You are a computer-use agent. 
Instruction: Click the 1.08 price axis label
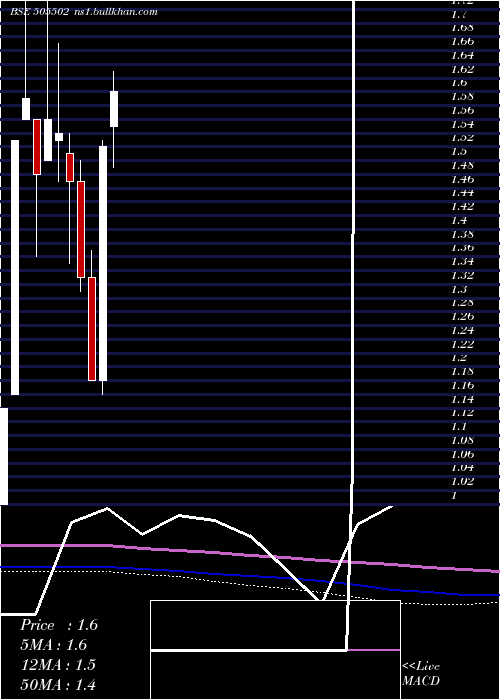click(462, 441)
